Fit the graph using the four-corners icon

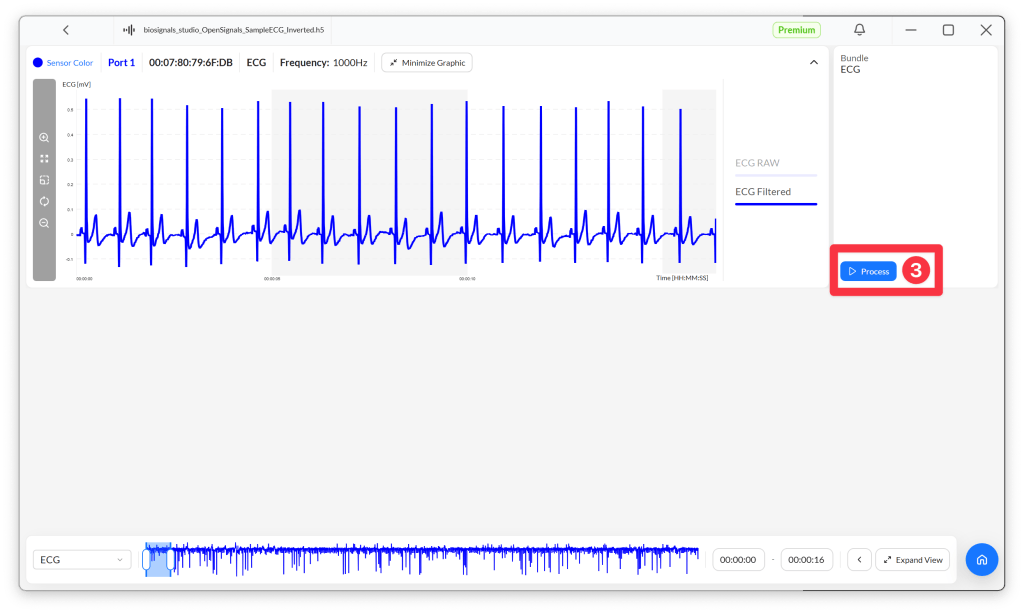44,159
